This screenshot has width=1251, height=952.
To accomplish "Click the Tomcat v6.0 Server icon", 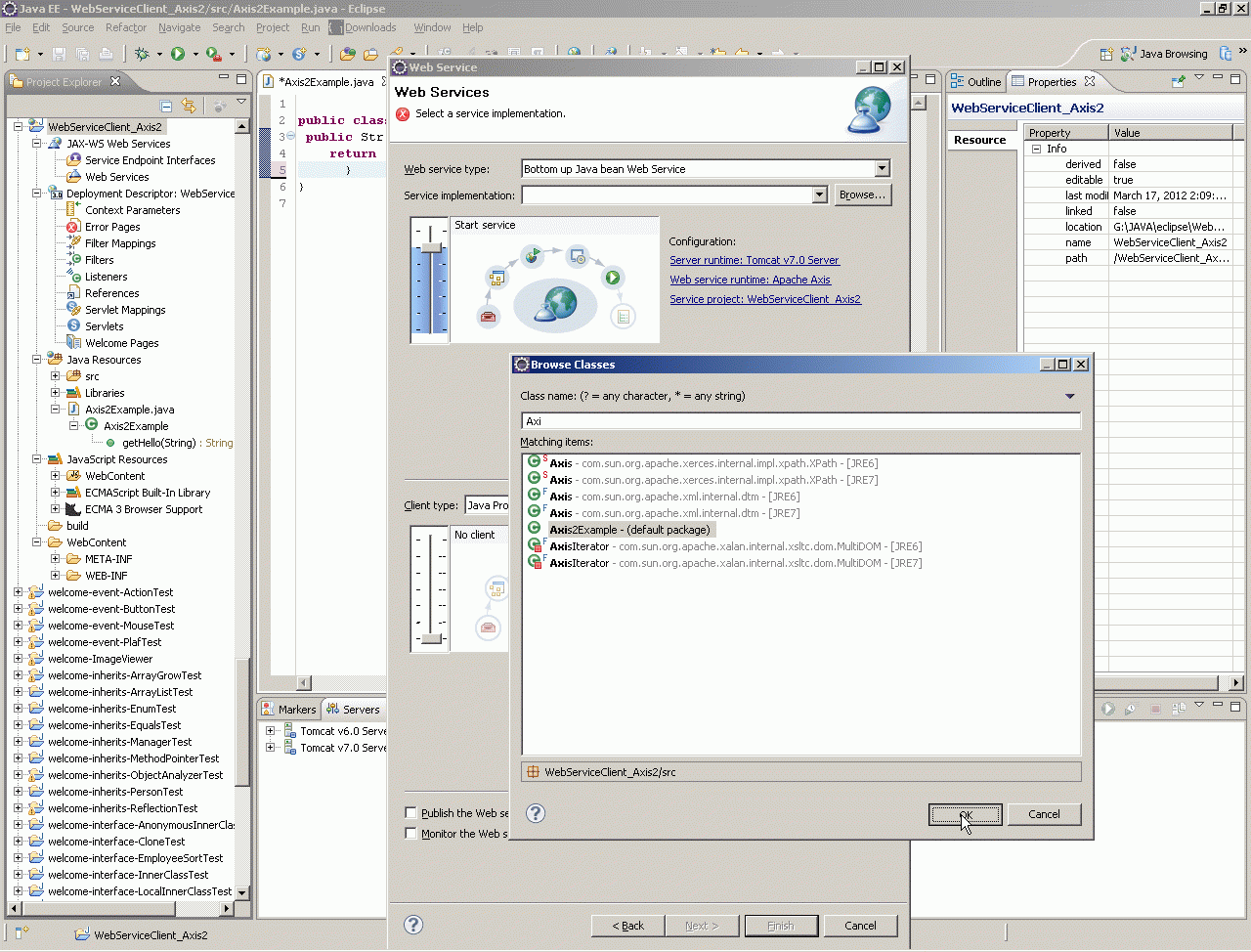I will point(290,731).
